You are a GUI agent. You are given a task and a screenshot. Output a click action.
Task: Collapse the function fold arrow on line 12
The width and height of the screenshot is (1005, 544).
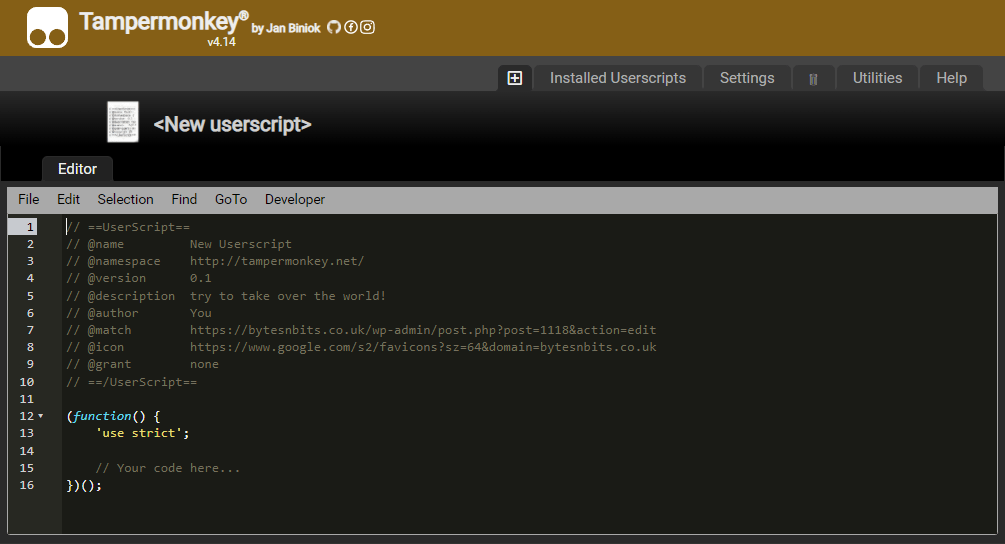pyautogui.click(x=41, y=416)
